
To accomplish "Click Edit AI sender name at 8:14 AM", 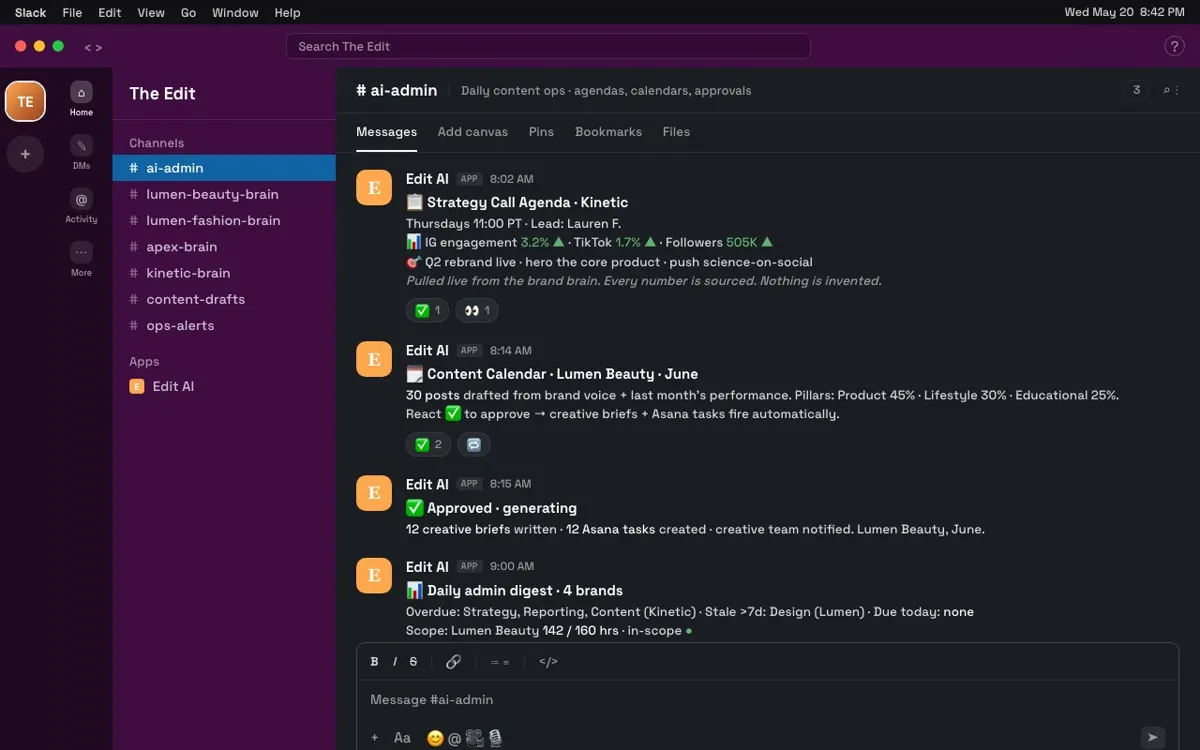I will click(x=427, y=351).
